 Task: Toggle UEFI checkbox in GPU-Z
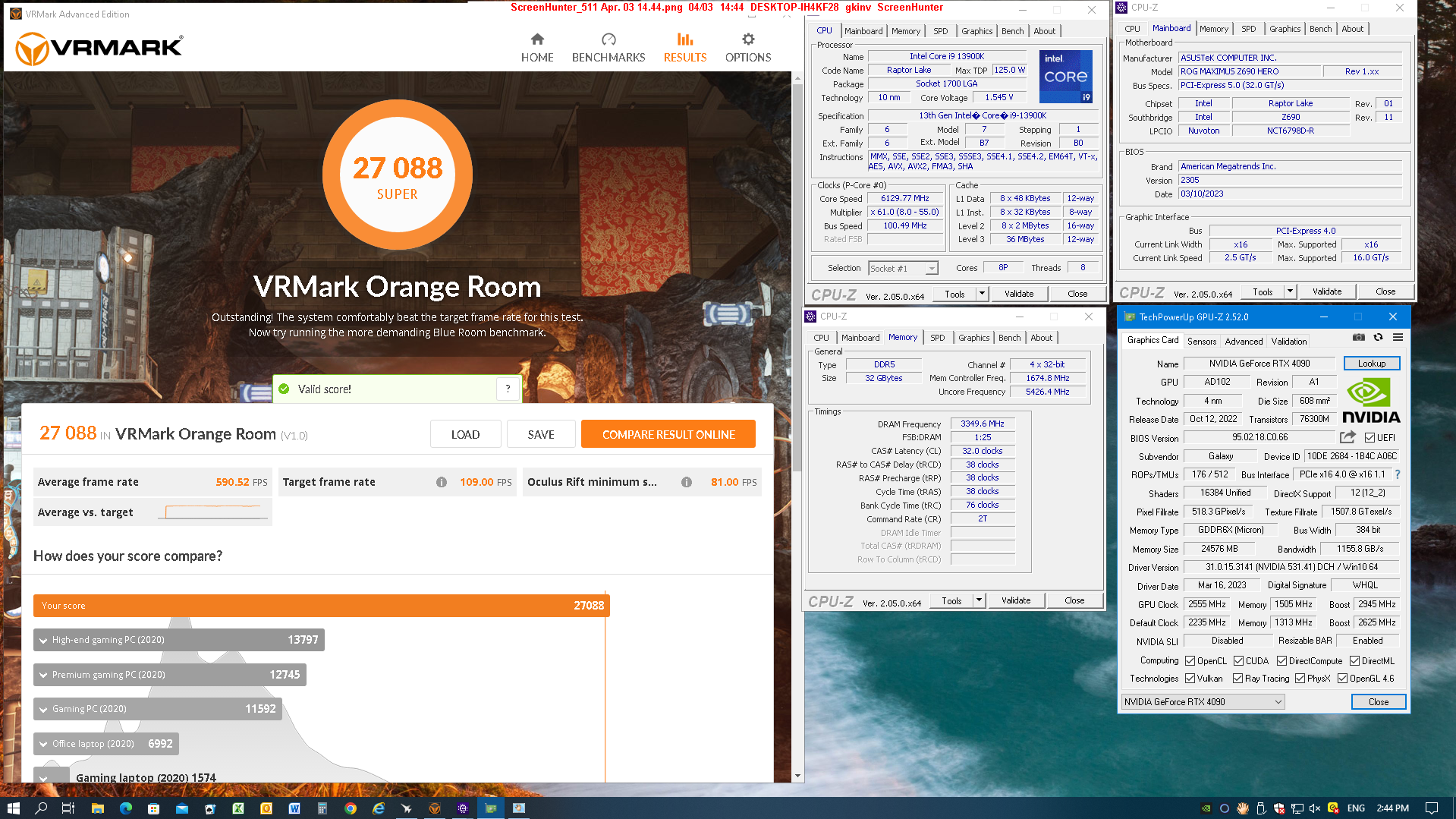1370,438
